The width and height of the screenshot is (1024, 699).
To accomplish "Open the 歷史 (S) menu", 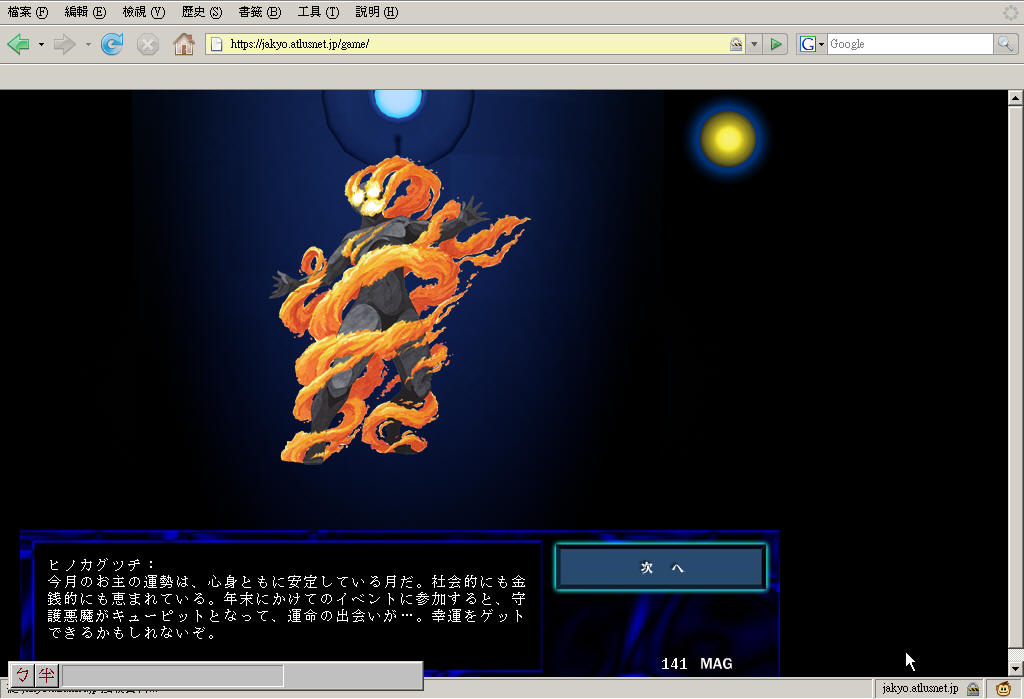I will [x=202, y=12].
